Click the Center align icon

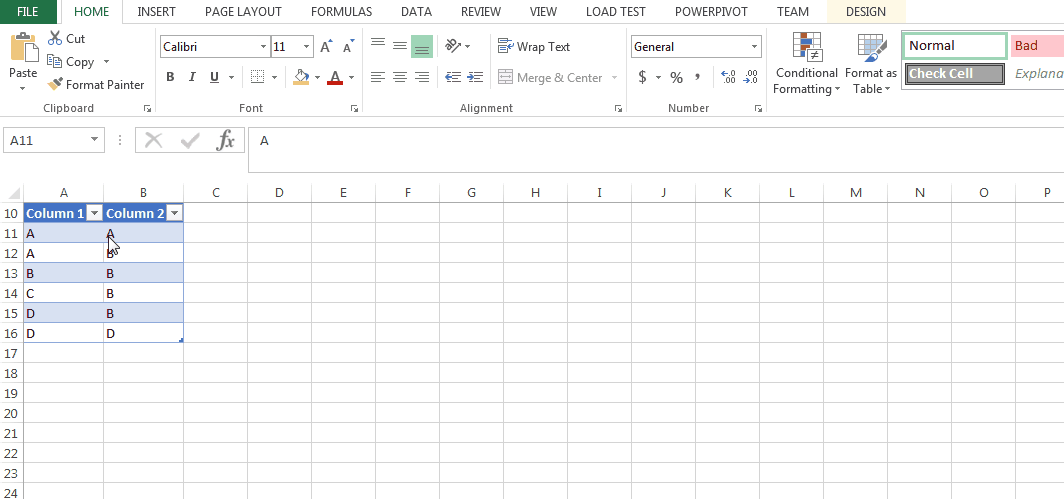click(400, 77)
